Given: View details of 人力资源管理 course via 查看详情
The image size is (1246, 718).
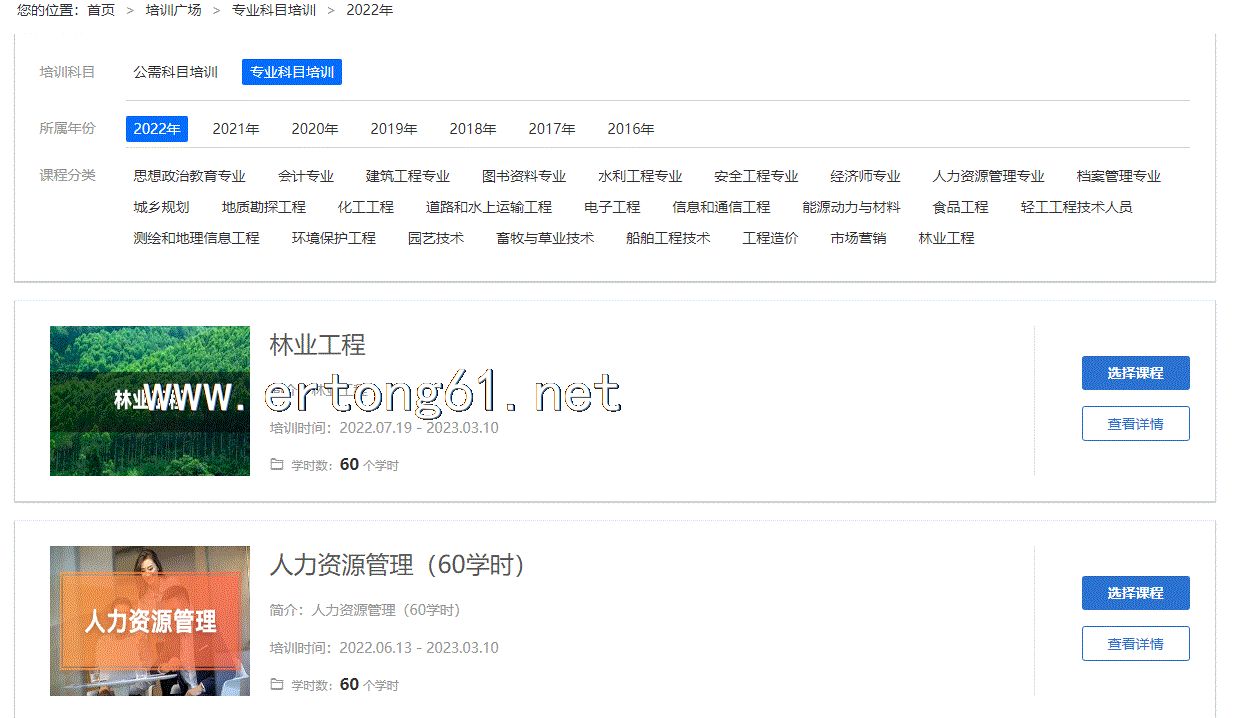Looking at the screenshot, I should tap(1135, 644).
